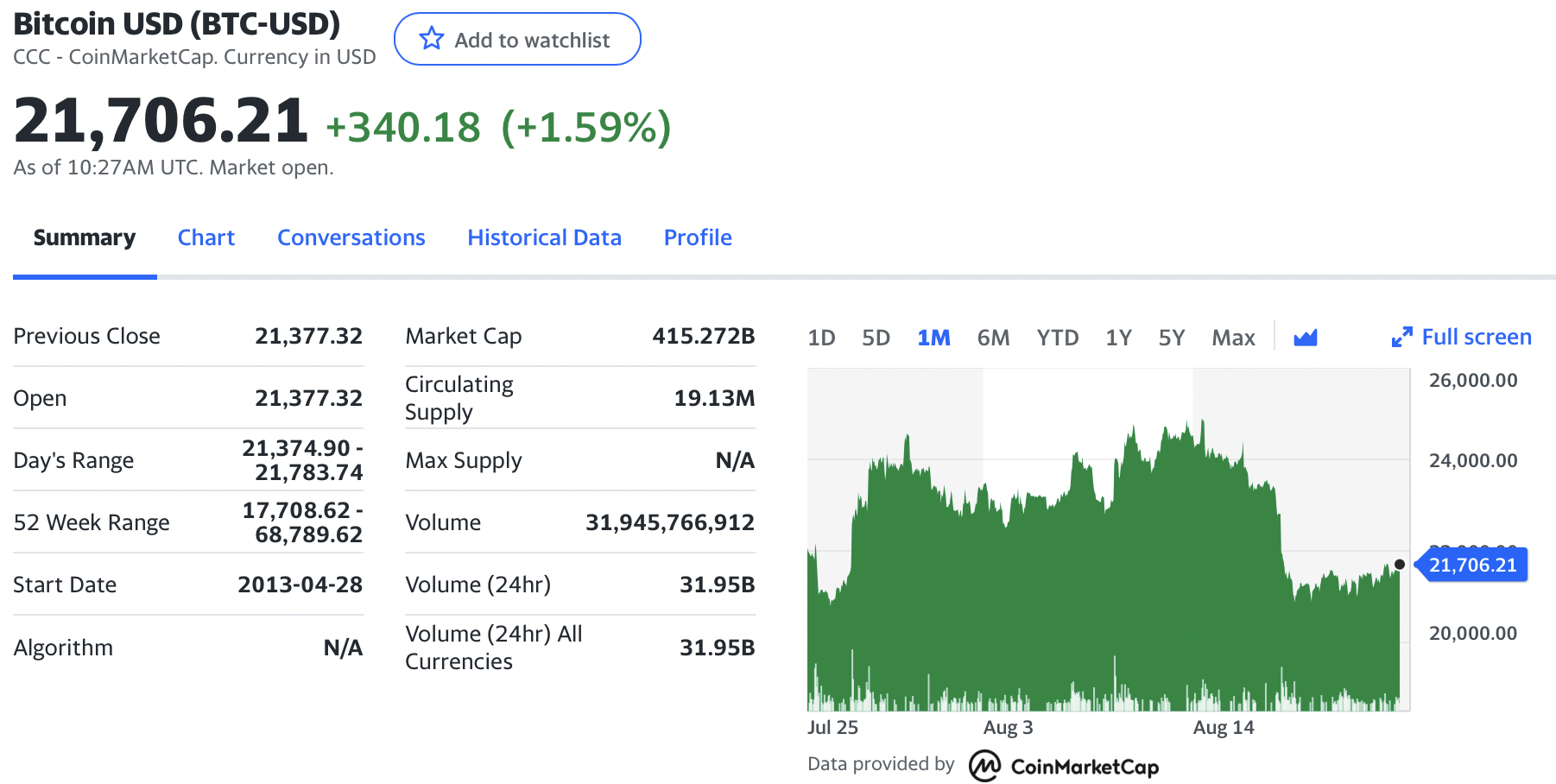Select the 5D chart range

(876, 338)
